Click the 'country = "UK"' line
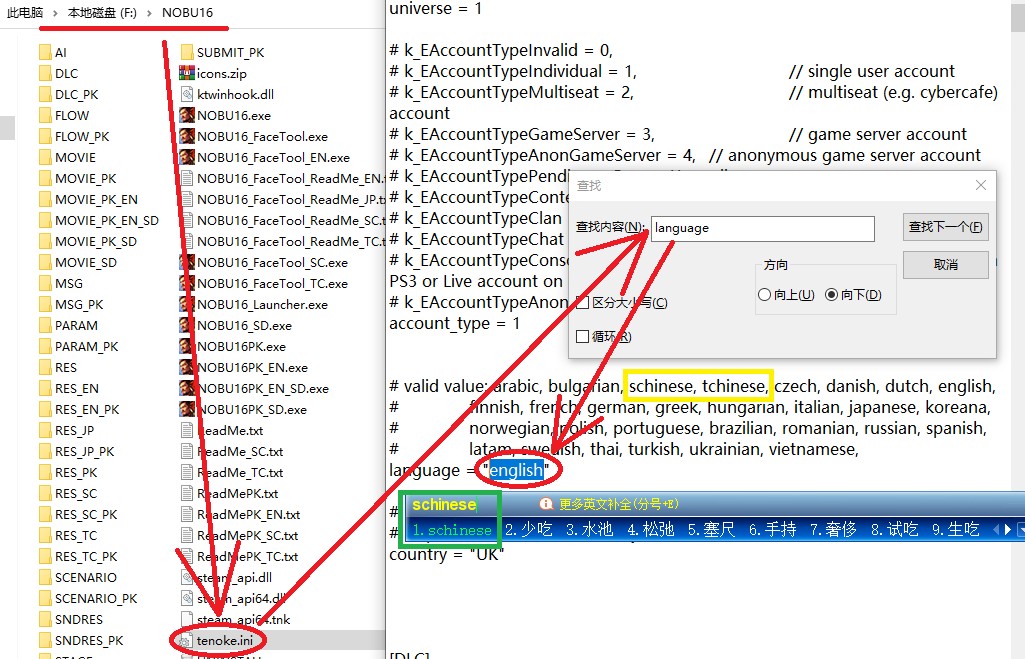 (x=446, y=554)
